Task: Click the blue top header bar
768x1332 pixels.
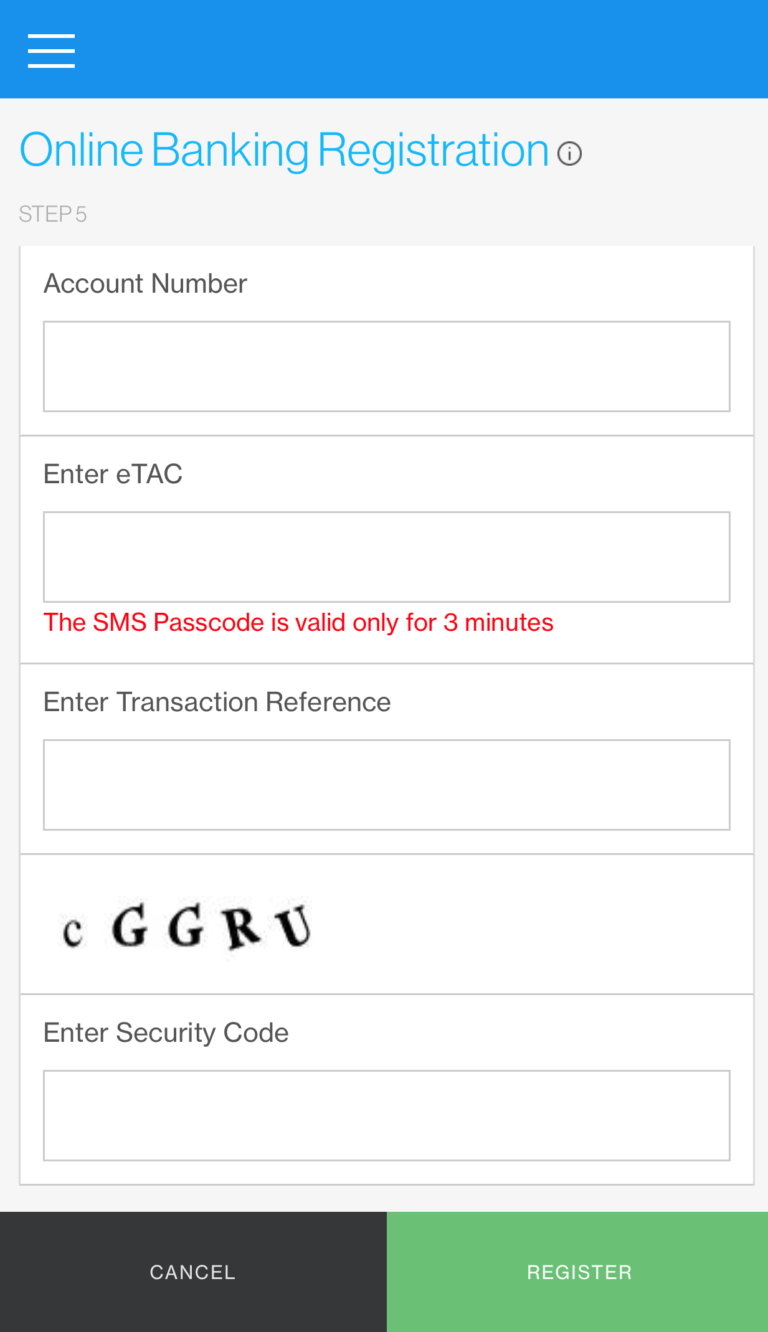Action: click(x=400, y=50)
